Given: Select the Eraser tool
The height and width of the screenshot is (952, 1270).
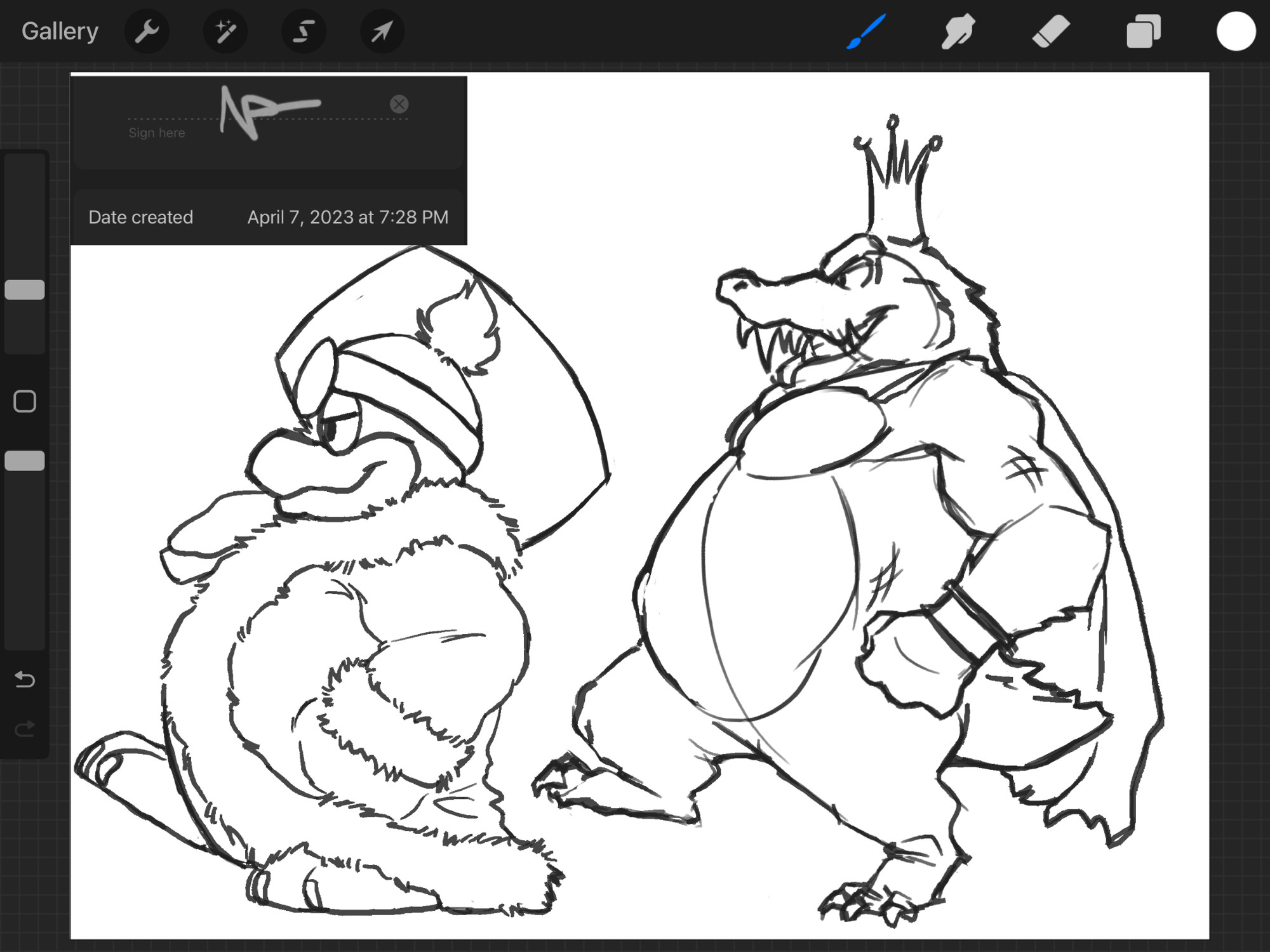Looking at the screenshot, I should [1051, 31].
